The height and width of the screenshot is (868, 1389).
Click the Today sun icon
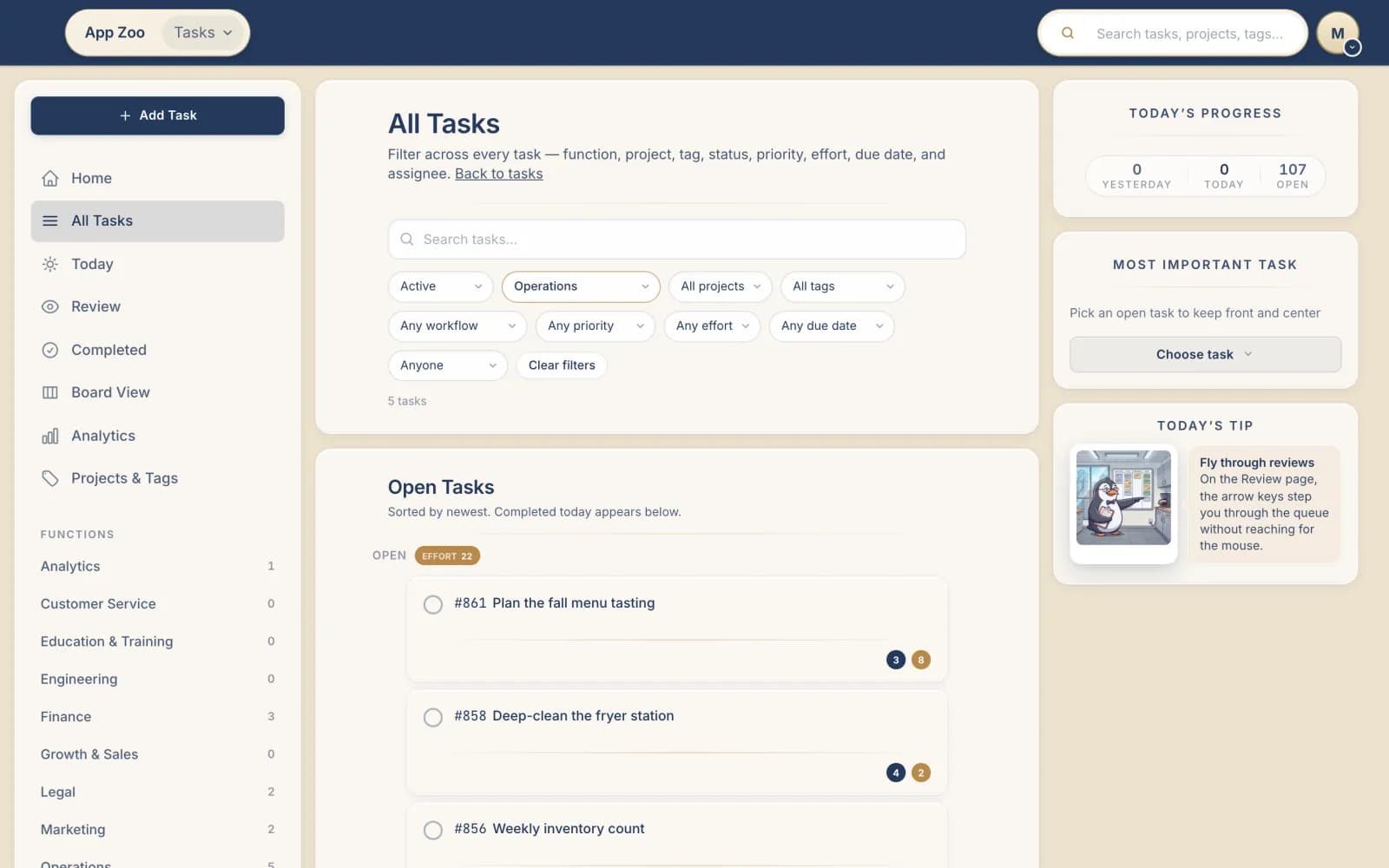(x=50, y=264)
